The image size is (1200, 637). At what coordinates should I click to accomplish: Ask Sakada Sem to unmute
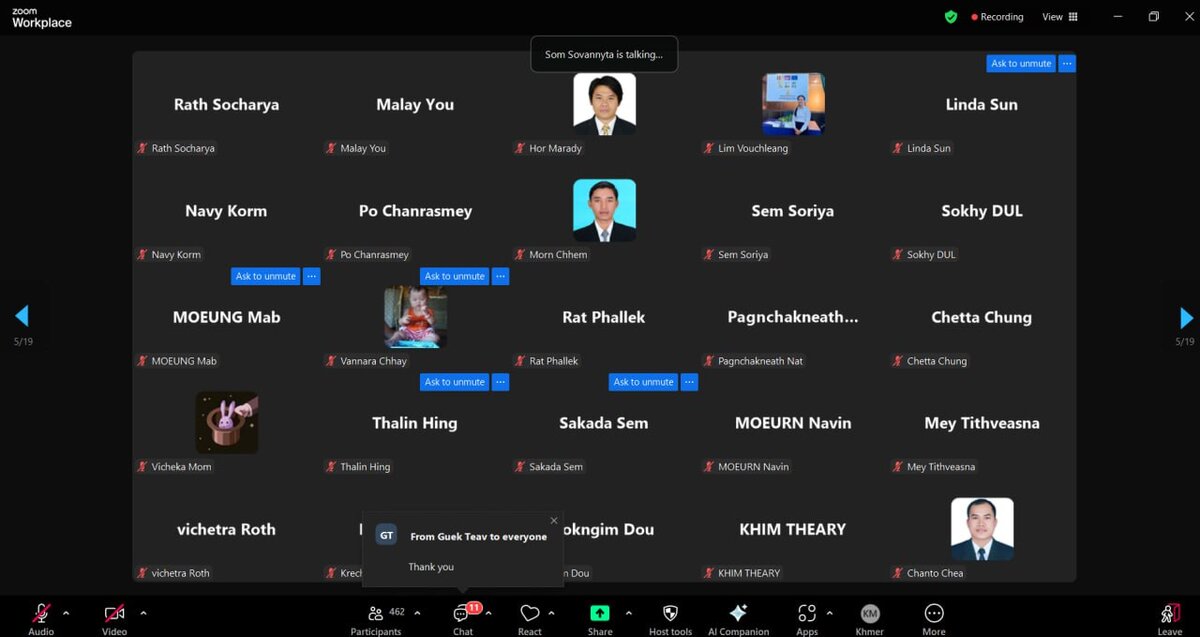coord(643,382)
